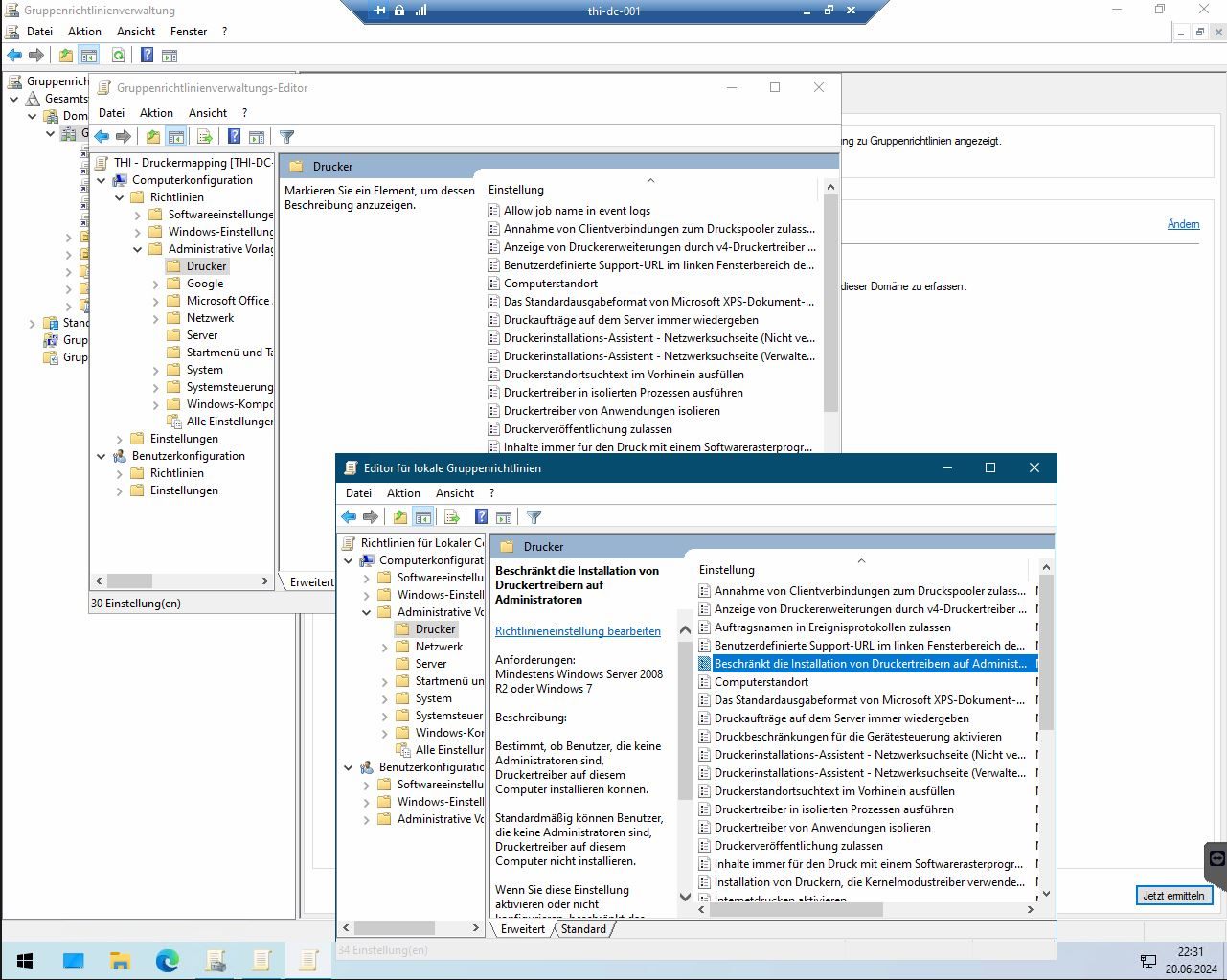
Task: Click action pane icon in local editor toolbar
Action: click(504, 516)
